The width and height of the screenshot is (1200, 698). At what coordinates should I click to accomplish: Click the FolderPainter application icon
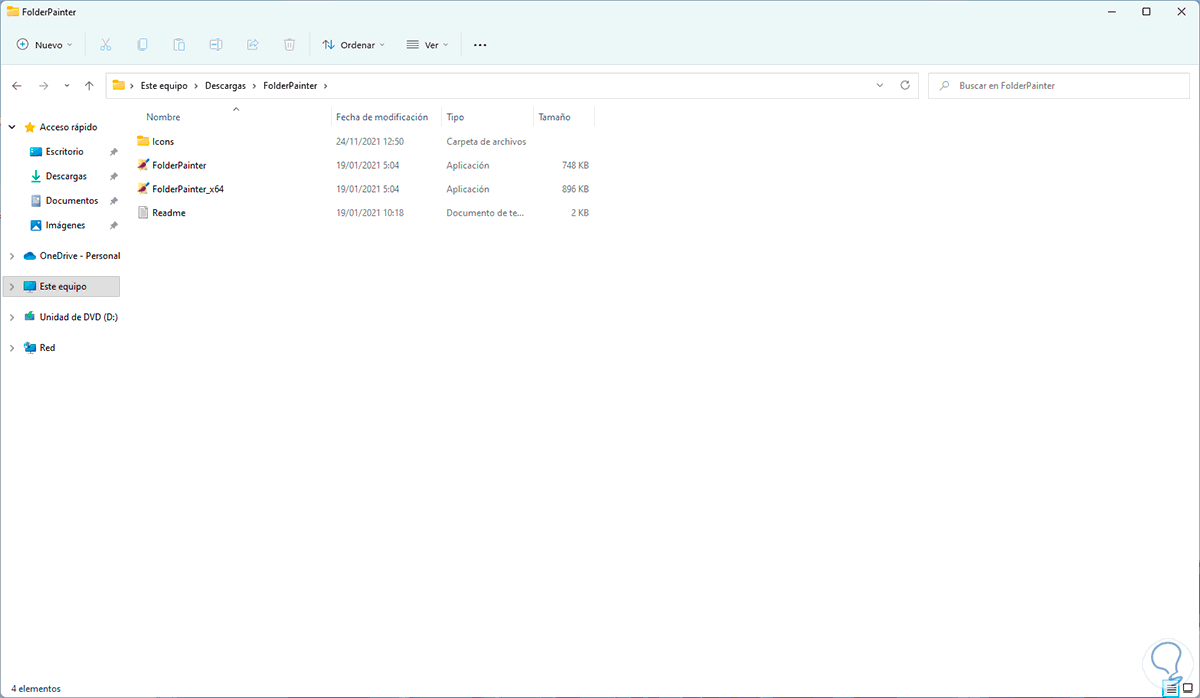coord(143,165)
